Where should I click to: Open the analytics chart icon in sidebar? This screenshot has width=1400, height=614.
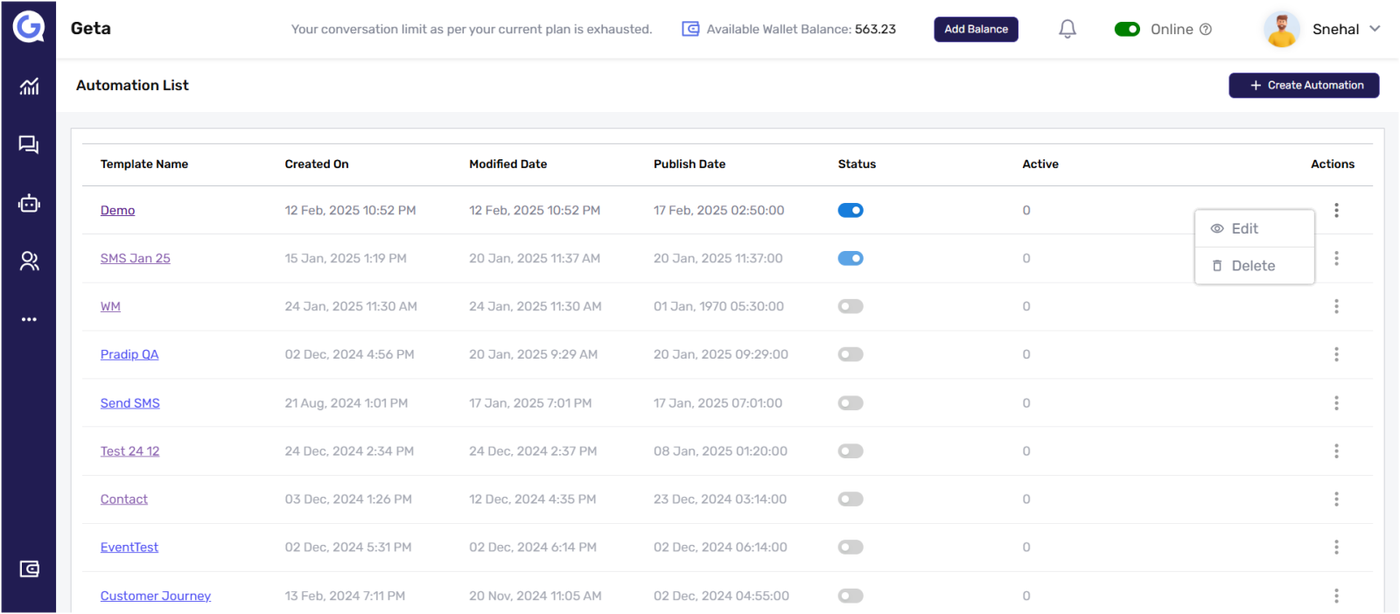(29, 87)
